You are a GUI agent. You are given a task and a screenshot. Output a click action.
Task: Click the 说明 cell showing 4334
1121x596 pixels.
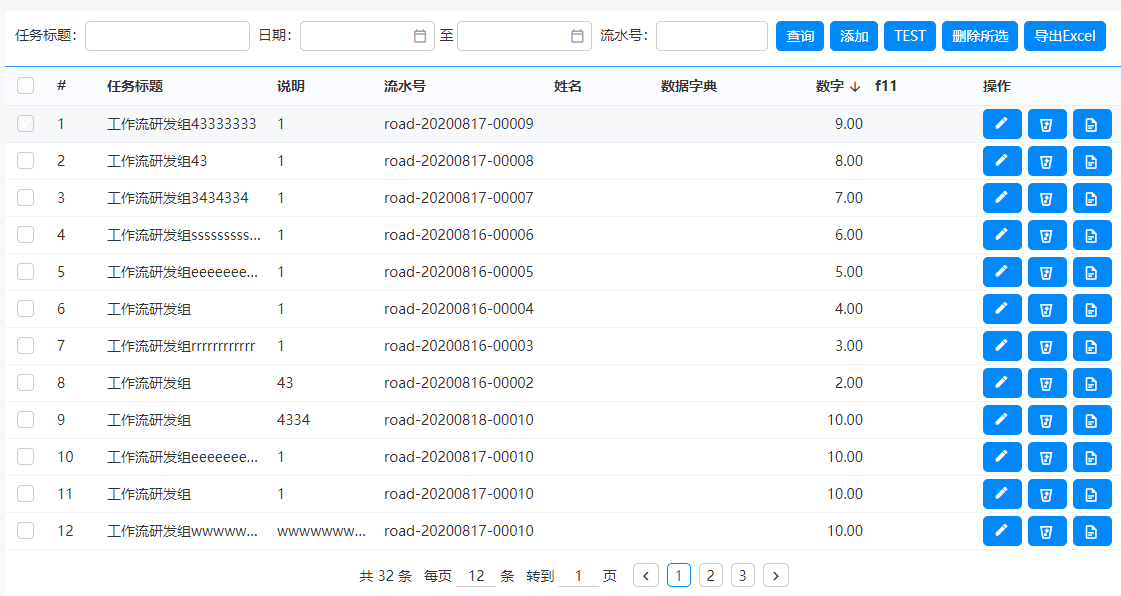293,420
